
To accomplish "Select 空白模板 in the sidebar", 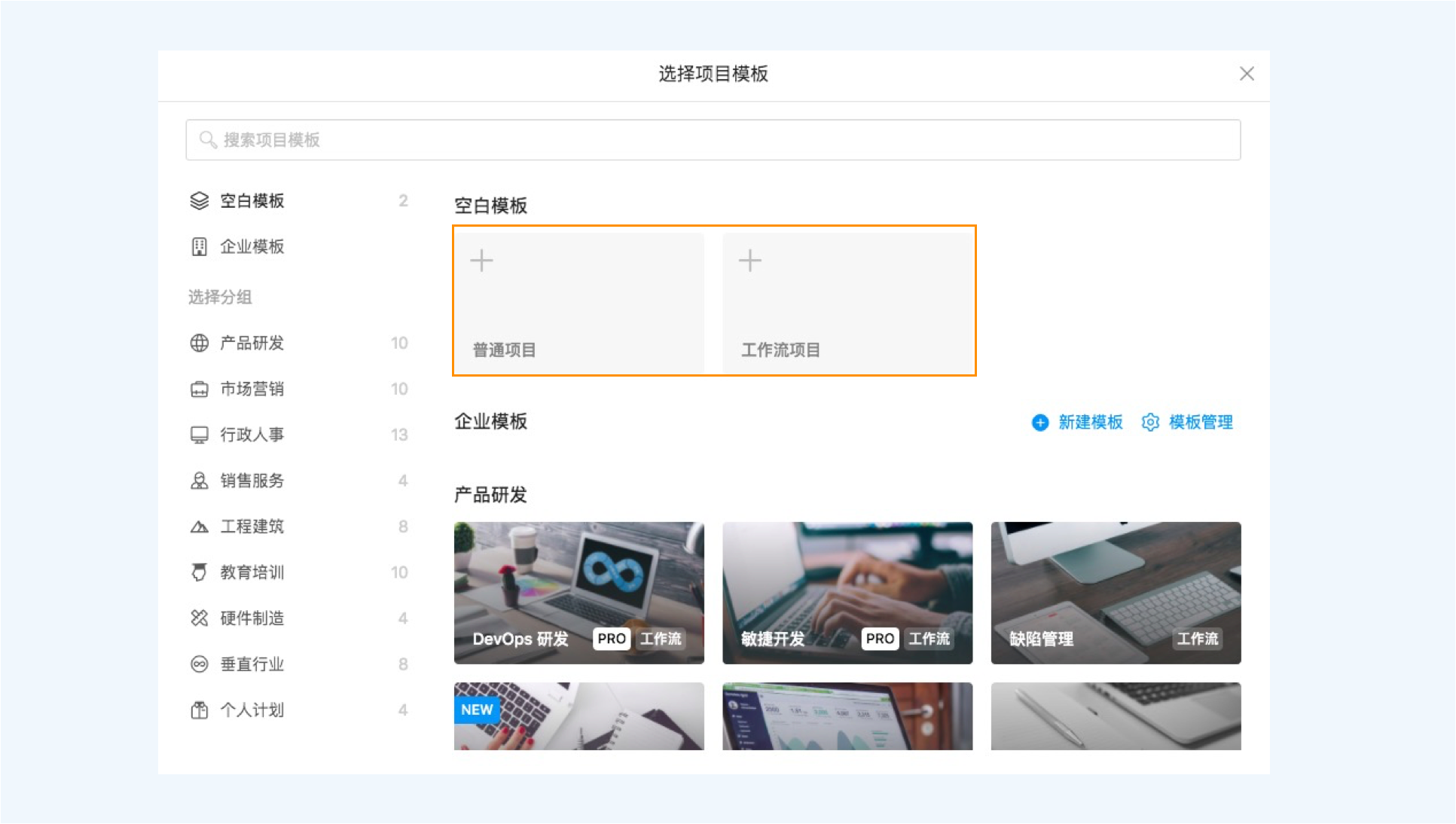I will 299,201.
